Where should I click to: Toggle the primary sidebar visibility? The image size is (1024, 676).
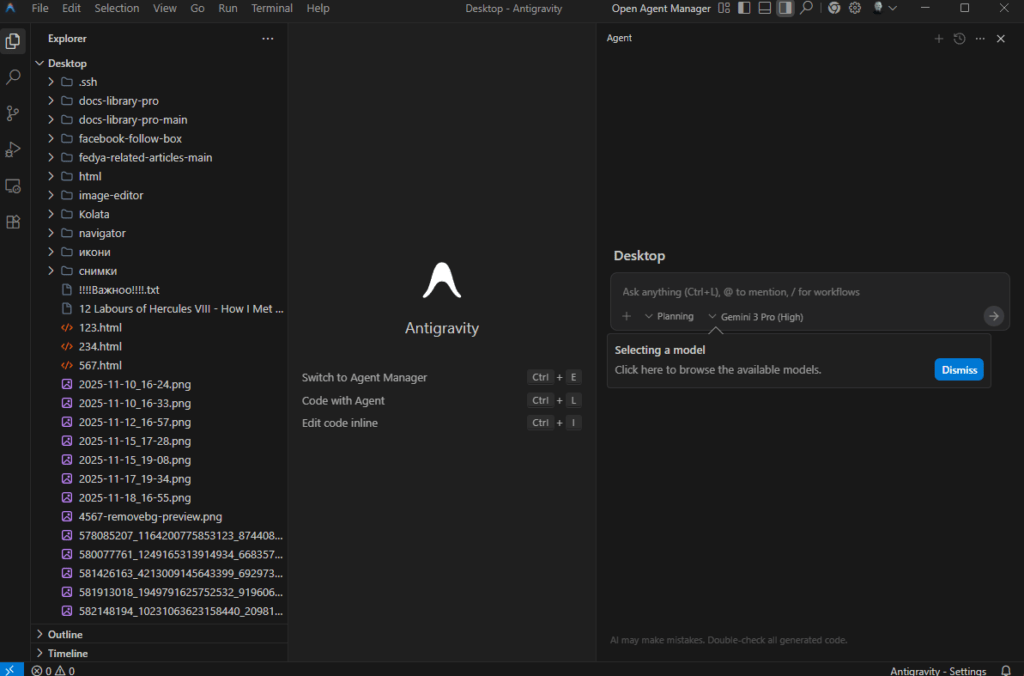coord(743,8)
